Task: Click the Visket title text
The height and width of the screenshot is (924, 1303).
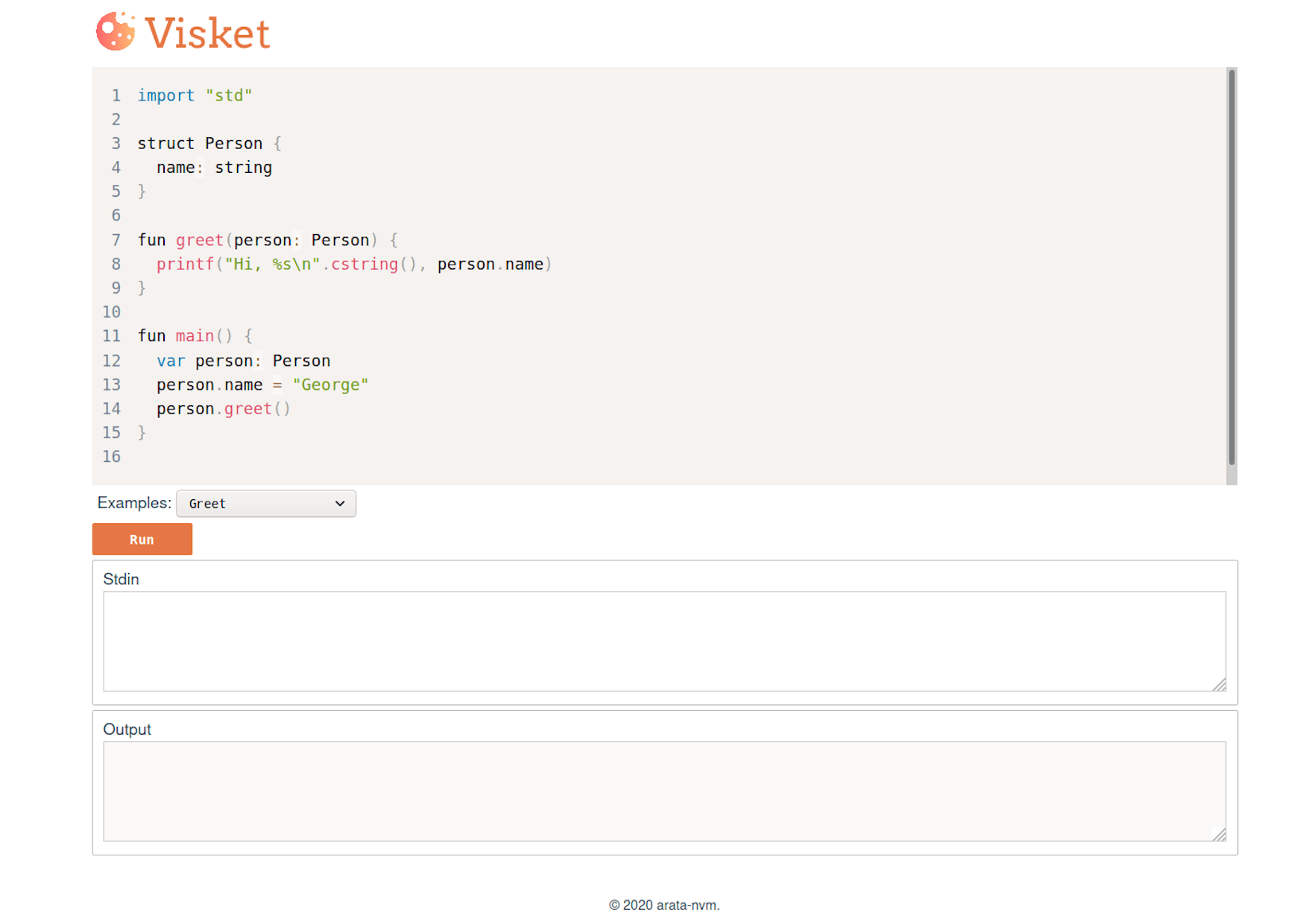Action: (x=207, y=34)
